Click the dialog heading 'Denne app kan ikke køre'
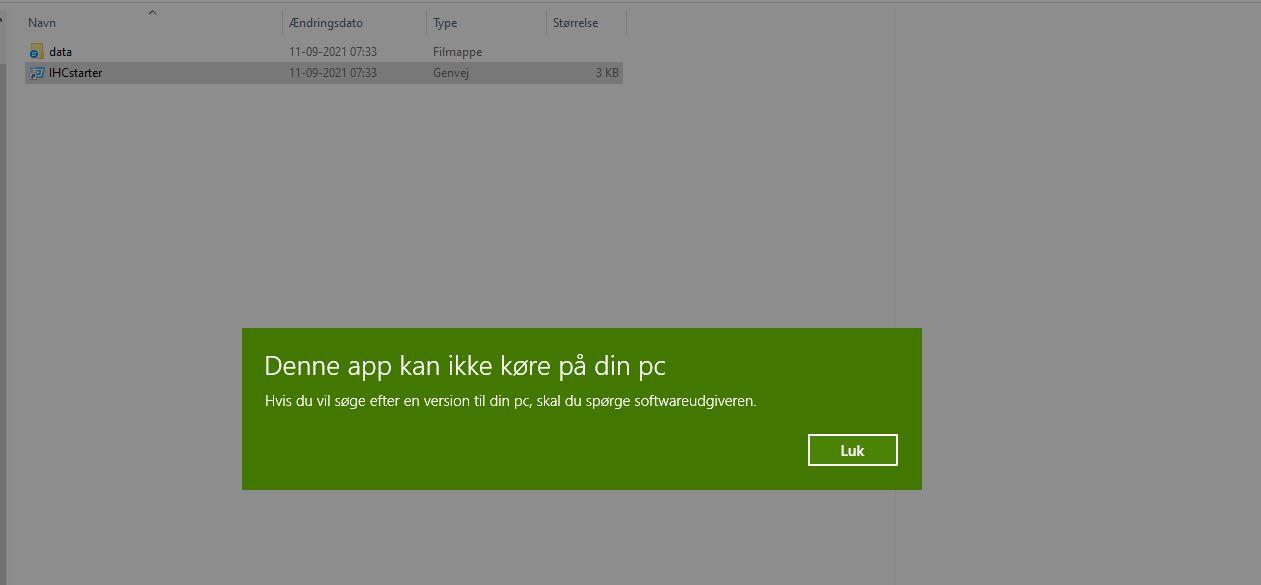Screen dimensions: 1261x585 464,366
